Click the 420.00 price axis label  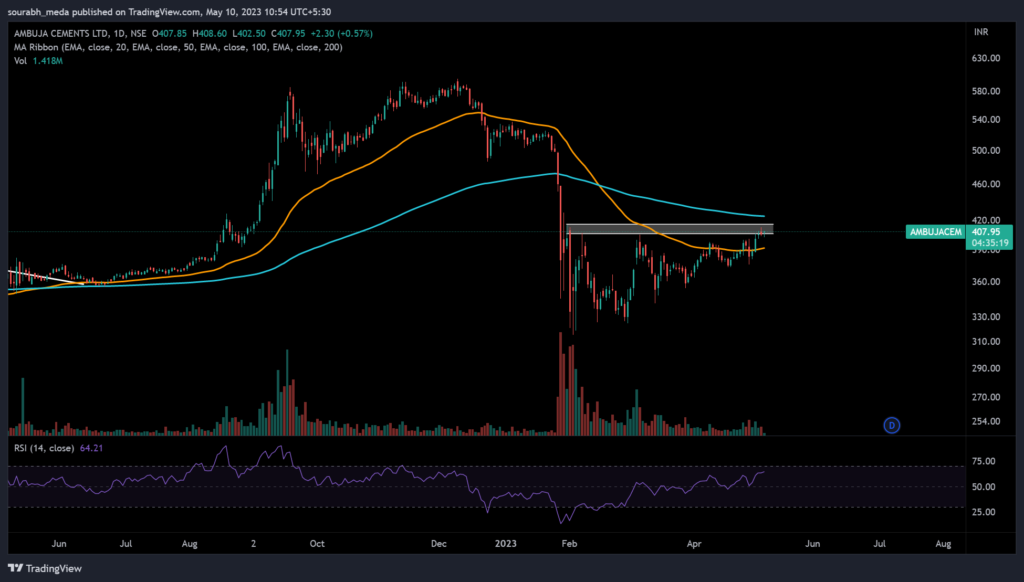tap(986, 220)
